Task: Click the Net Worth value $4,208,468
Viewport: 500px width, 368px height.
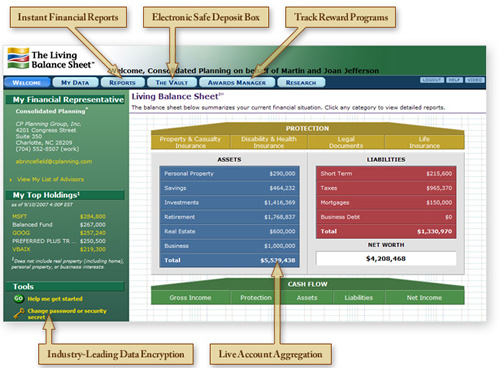Action: click(x=386, y=259)
